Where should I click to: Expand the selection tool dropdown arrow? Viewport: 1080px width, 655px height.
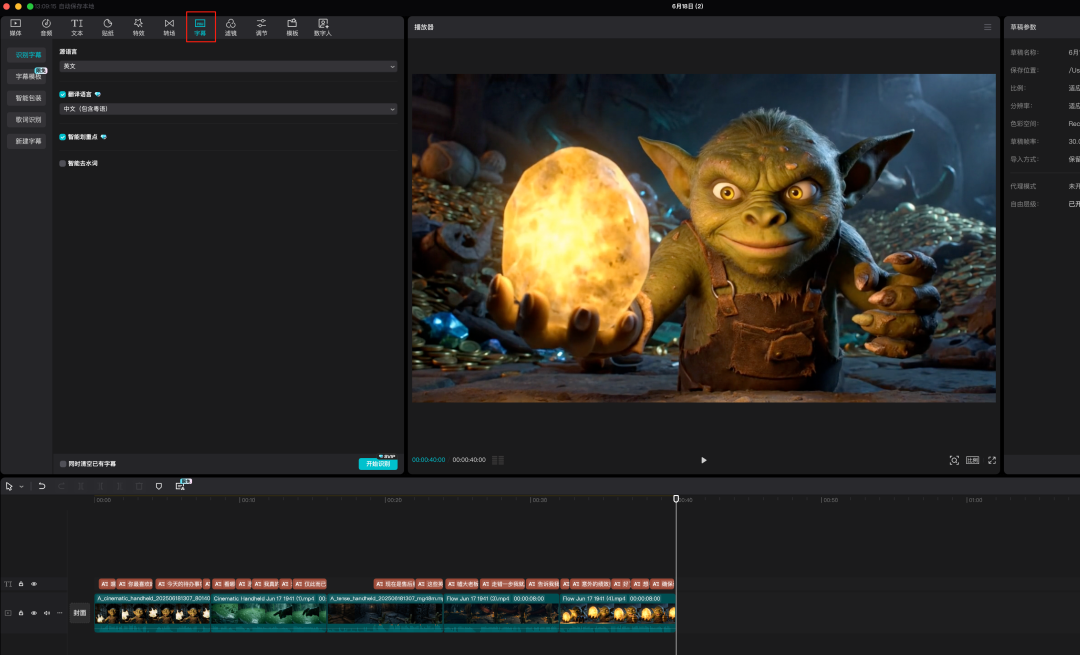point(21,486)
